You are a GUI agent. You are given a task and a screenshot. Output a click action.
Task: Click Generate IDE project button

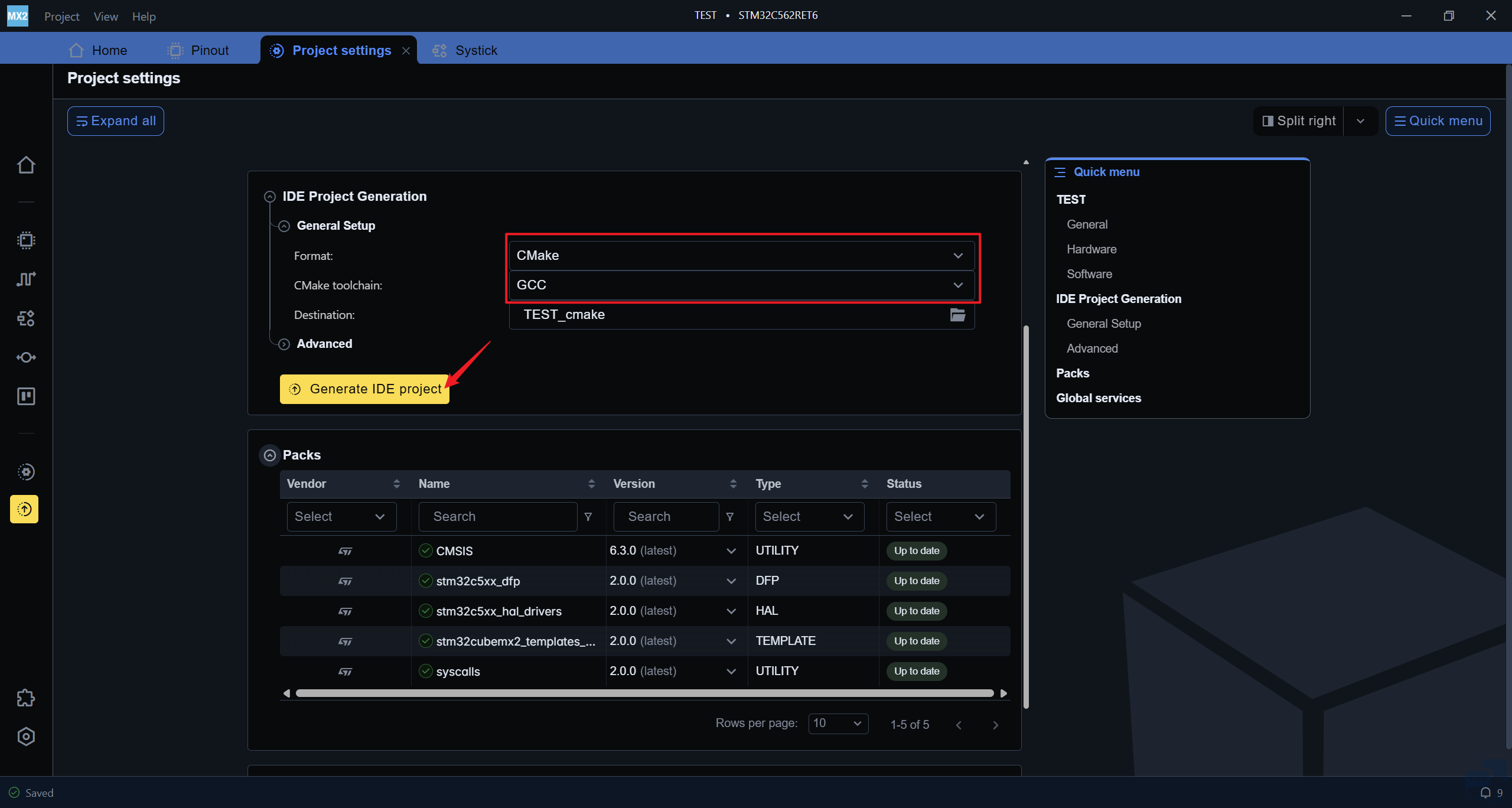click(x=364, y=389)
